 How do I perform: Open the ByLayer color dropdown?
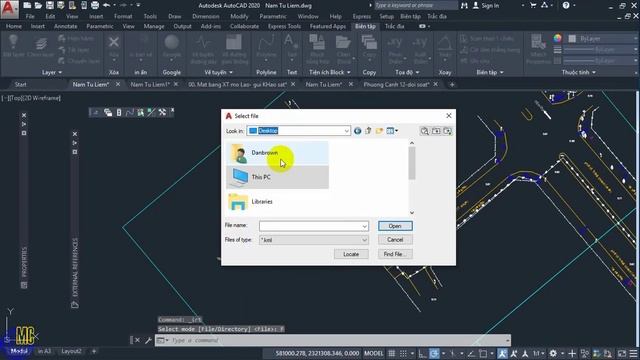pyautogui.click(x=602, y=38)
